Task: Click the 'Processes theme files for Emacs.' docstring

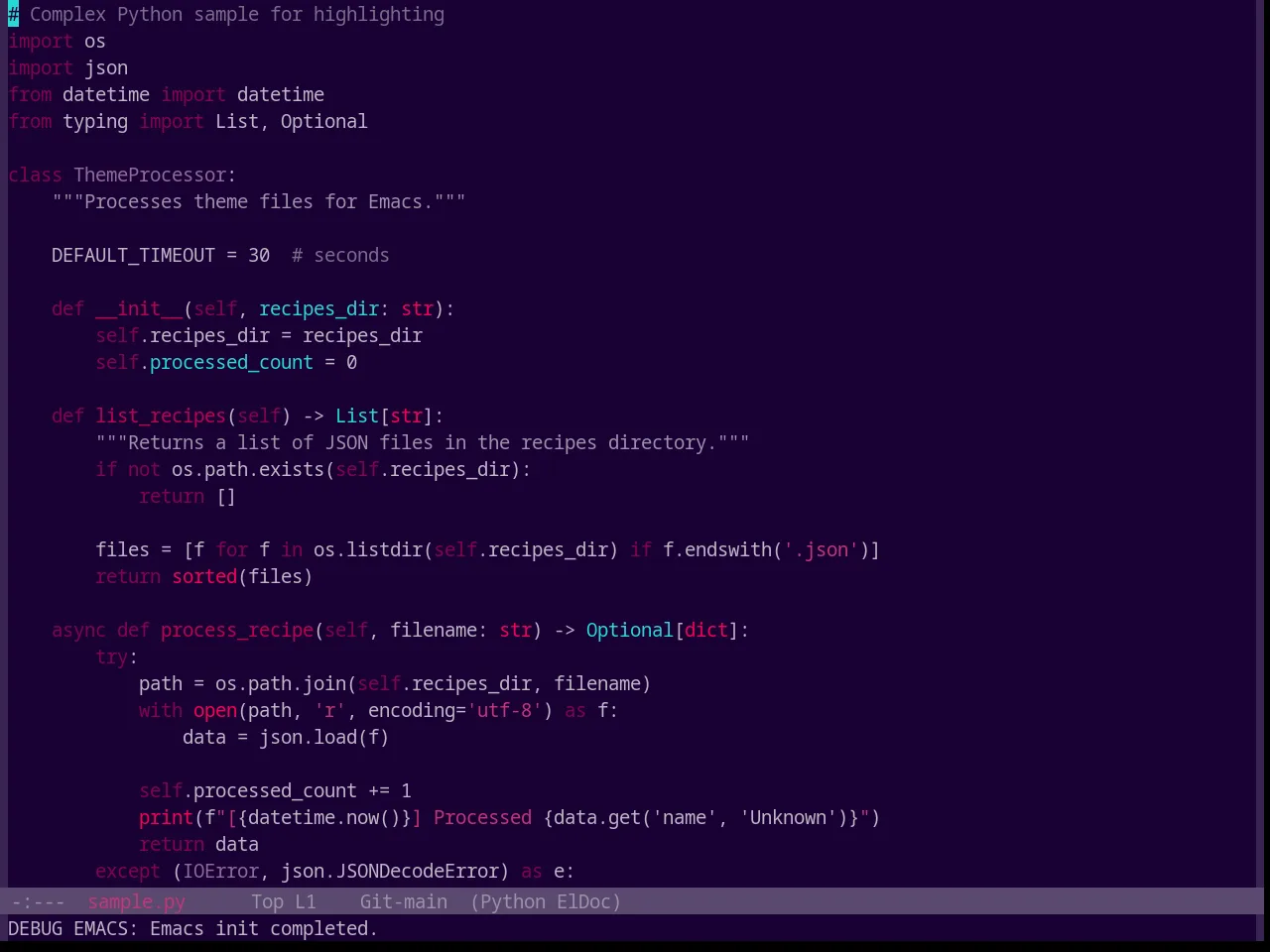Action: [x=259, y=201]
